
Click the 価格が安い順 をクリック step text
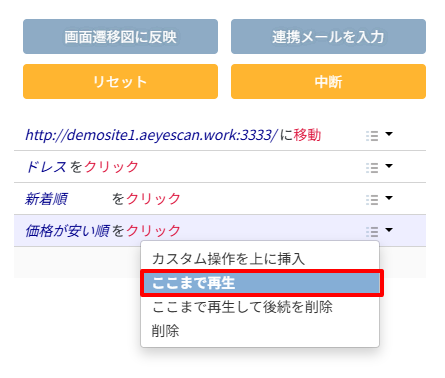tap(103, 231)
